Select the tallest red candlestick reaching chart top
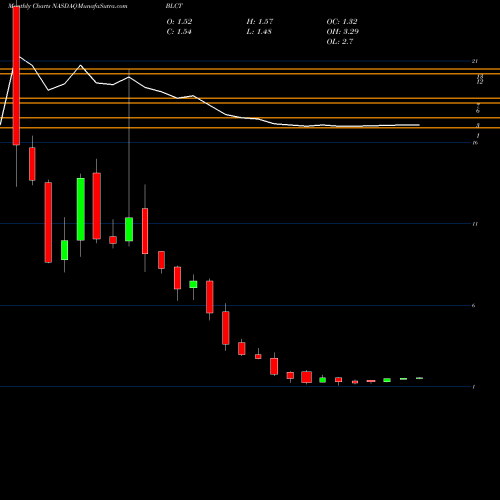This screenshot has width=500, height=500. point(16,75)
